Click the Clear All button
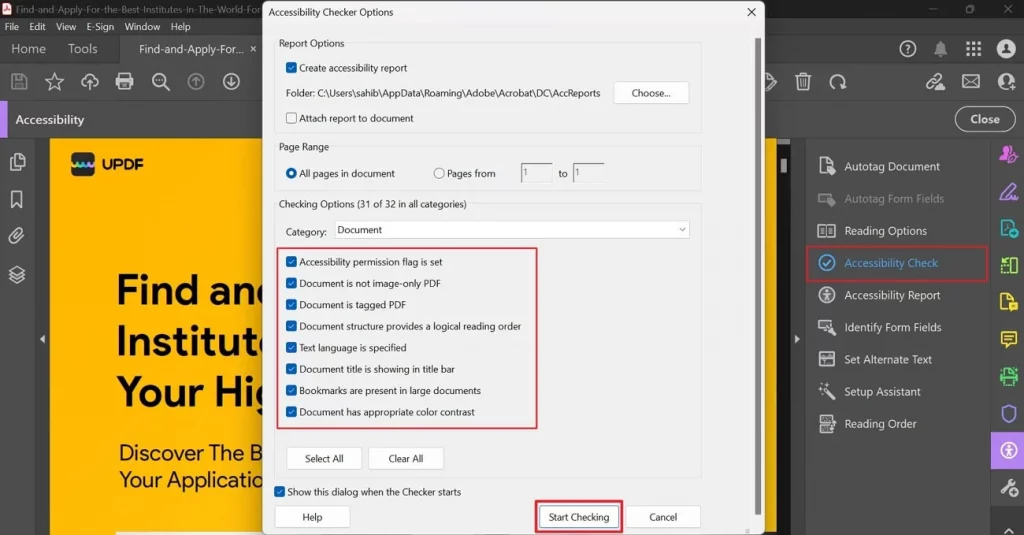1024x535 pixels. click(x=406, y=459)
